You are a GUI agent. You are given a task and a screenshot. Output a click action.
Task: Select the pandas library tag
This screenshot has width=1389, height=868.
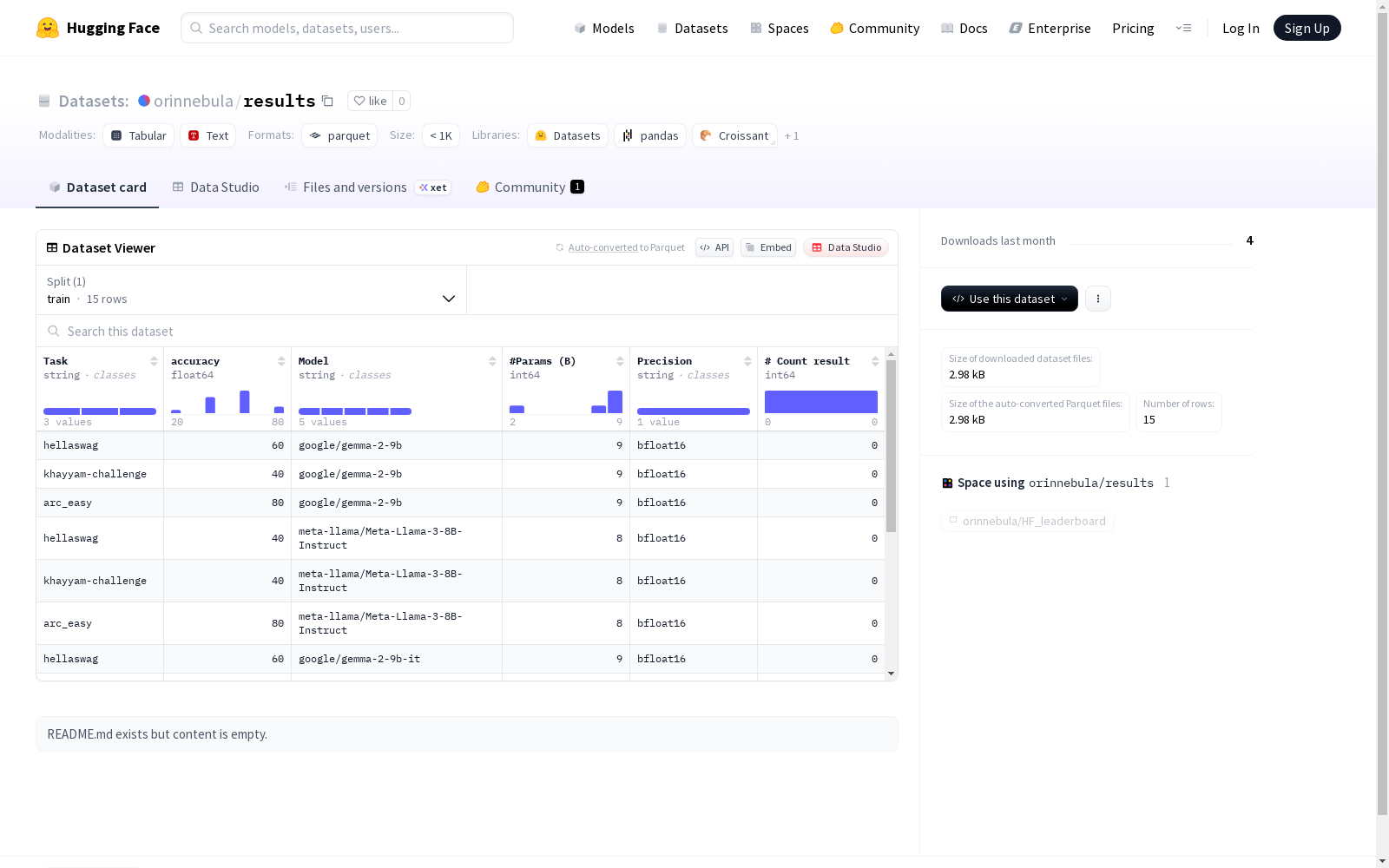point(650,135)
